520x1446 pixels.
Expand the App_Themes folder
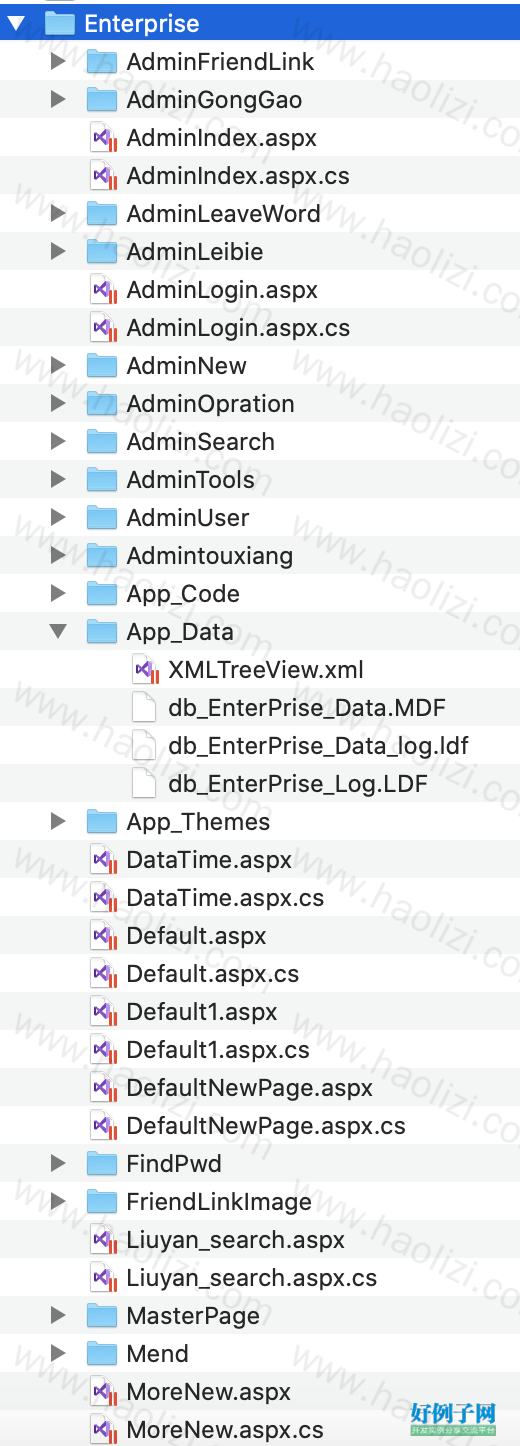click(x=58, y=822)
